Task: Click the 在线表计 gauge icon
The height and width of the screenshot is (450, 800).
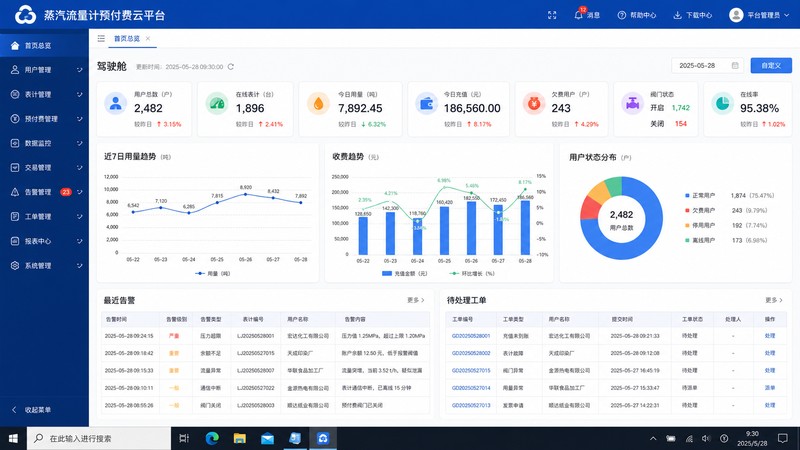Action: coord(217,104)
